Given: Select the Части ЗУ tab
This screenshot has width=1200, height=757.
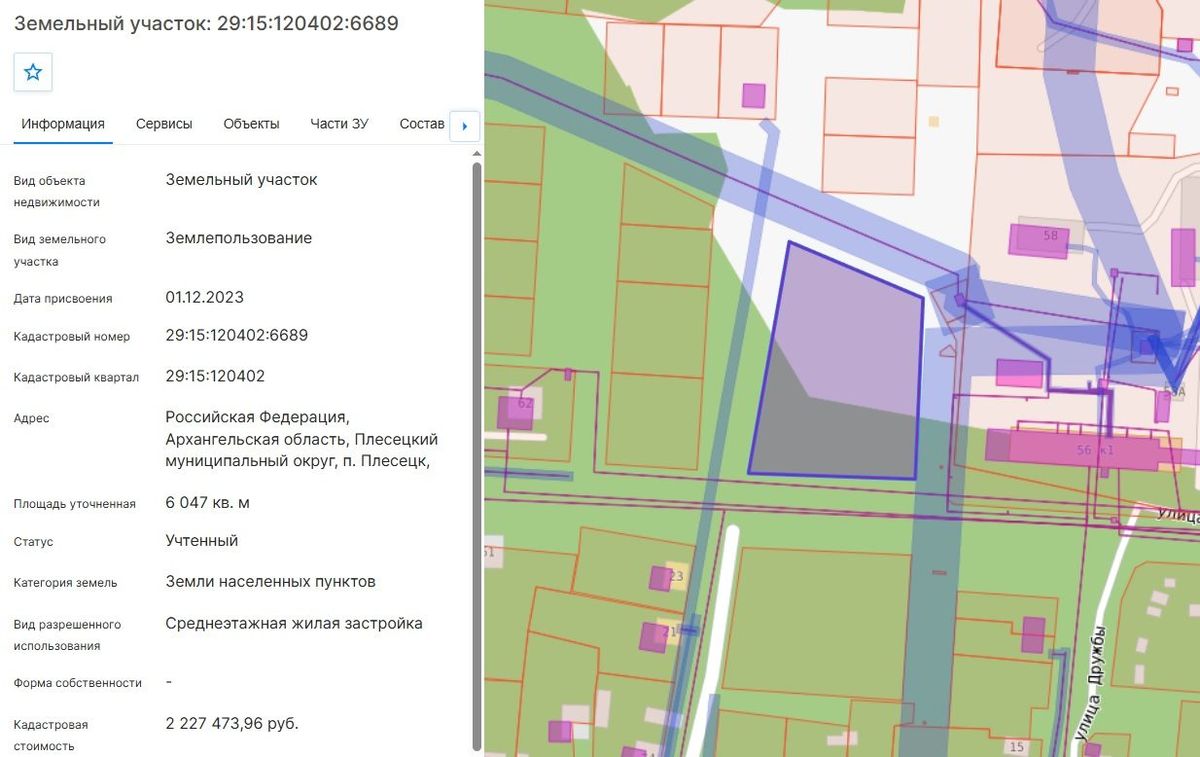Looking at the screenshot, I should tap(339, 124).
